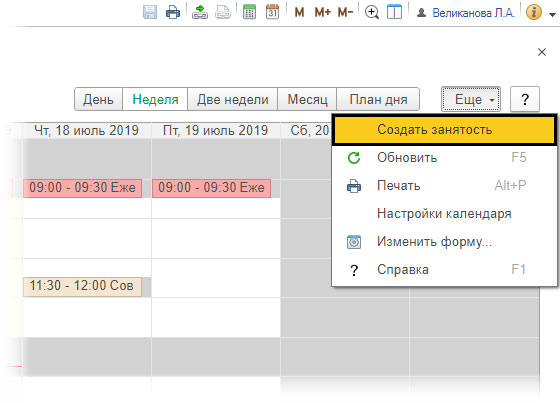Image resolution: width=560 pixels, height=403 pixels.
Task: Click the printer icon in top toolbar
Action: [173, 13]
